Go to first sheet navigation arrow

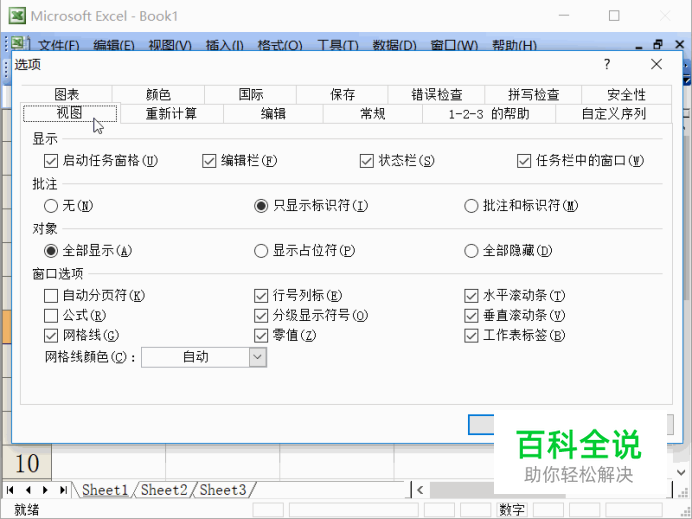10,490
